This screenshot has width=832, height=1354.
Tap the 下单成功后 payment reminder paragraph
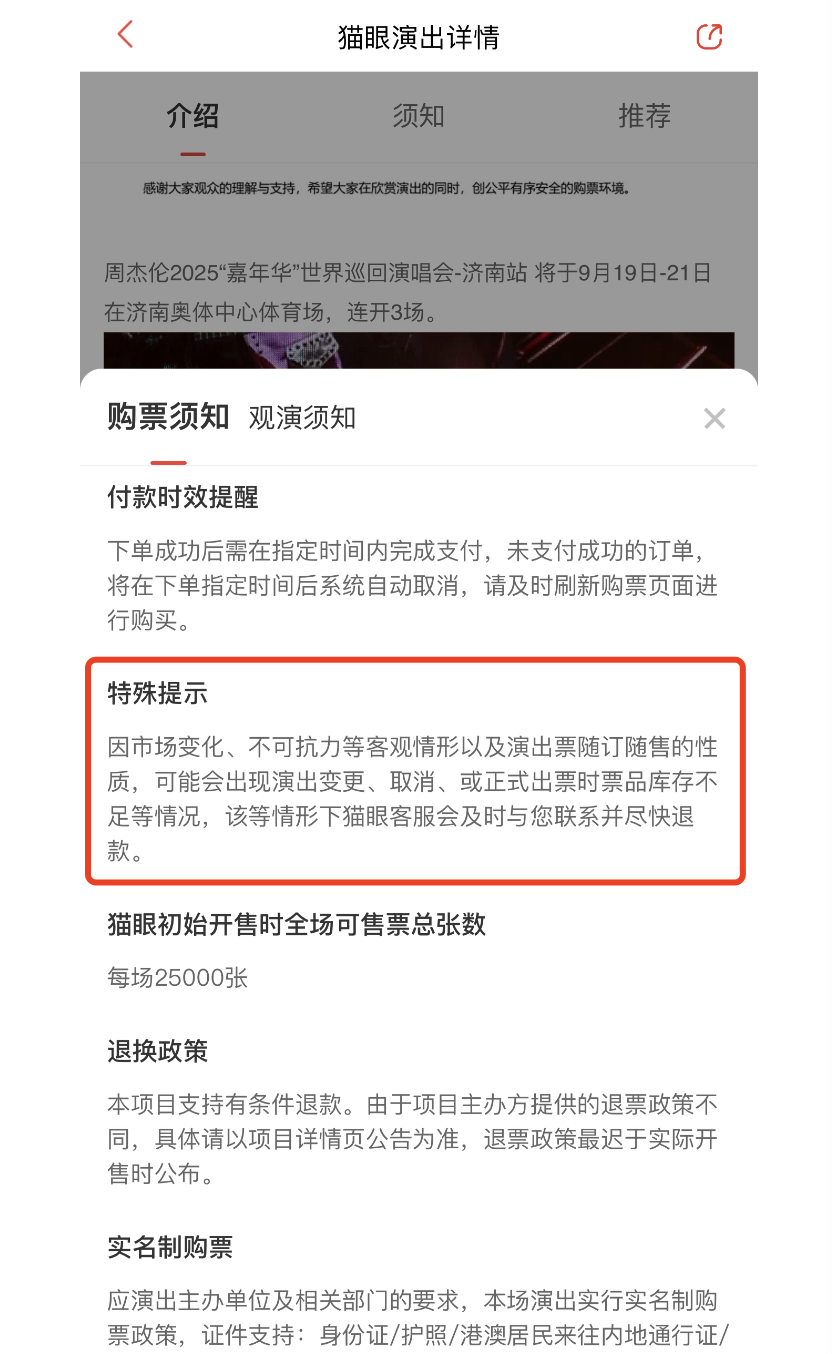pyautogui.click(x=413, y=585)
